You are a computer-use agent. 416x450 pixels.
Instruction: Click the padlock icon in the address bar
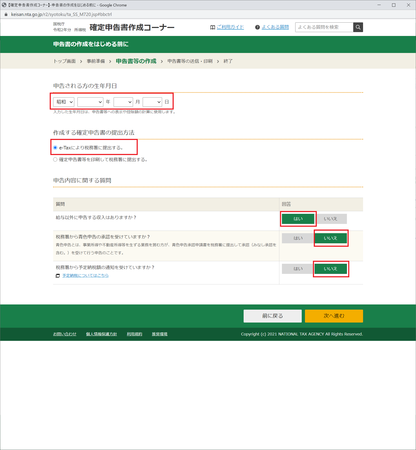tap(6, 14)
